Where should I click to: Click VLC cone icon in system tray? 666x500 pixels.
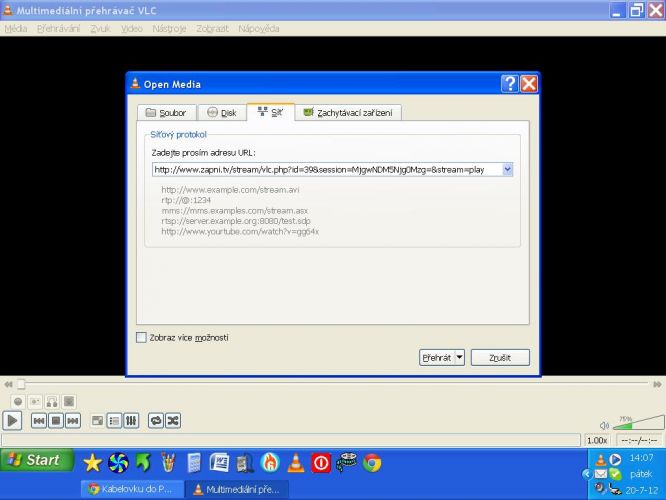[601, 459]
